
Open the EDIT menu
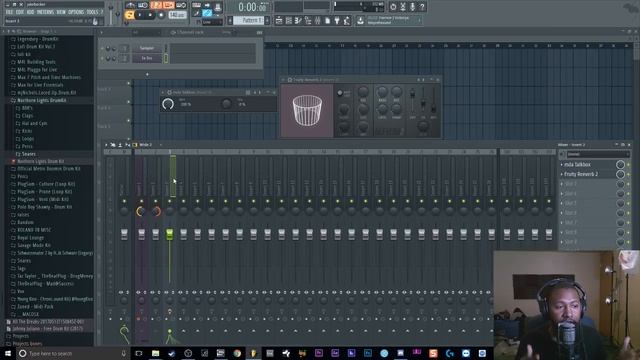(x=20, y=12)
